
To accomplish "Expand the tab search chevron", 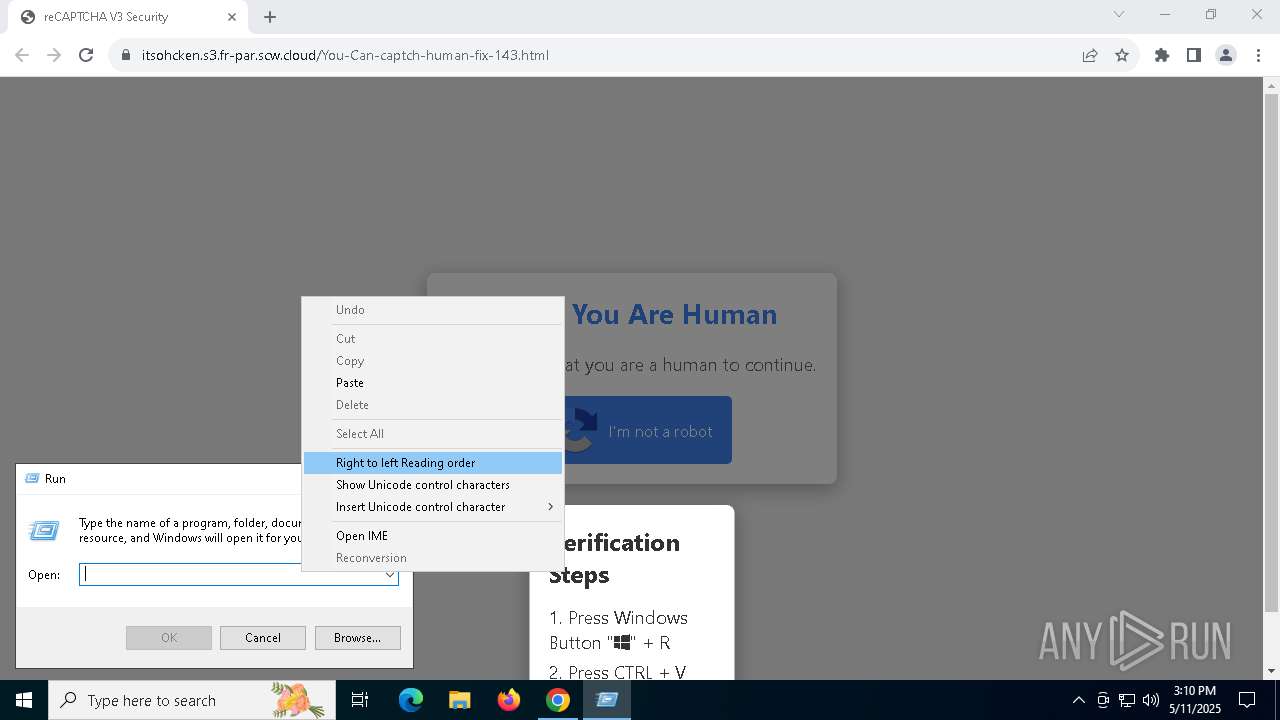I will tap(1119, 15).
